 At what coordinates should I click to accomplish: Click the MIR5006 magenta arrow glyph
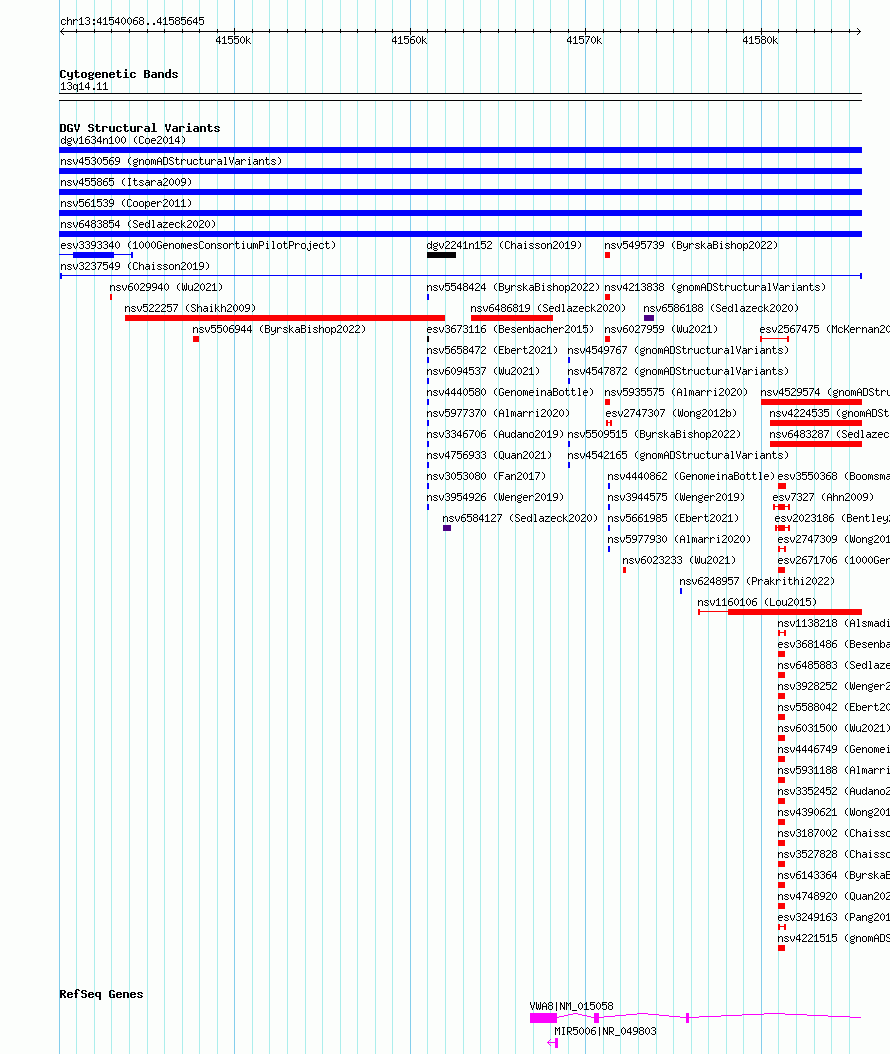[553, 1043]
